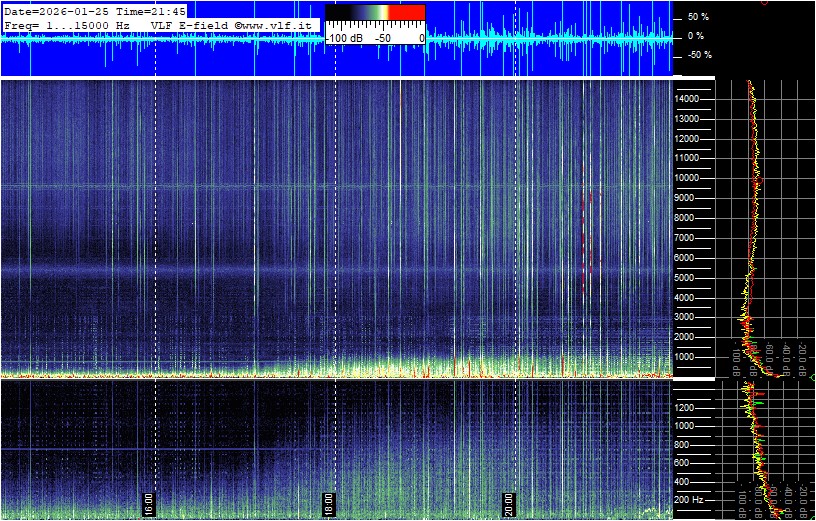Click the 20.0 dB label on upper spectrum plot

point(802,356)
